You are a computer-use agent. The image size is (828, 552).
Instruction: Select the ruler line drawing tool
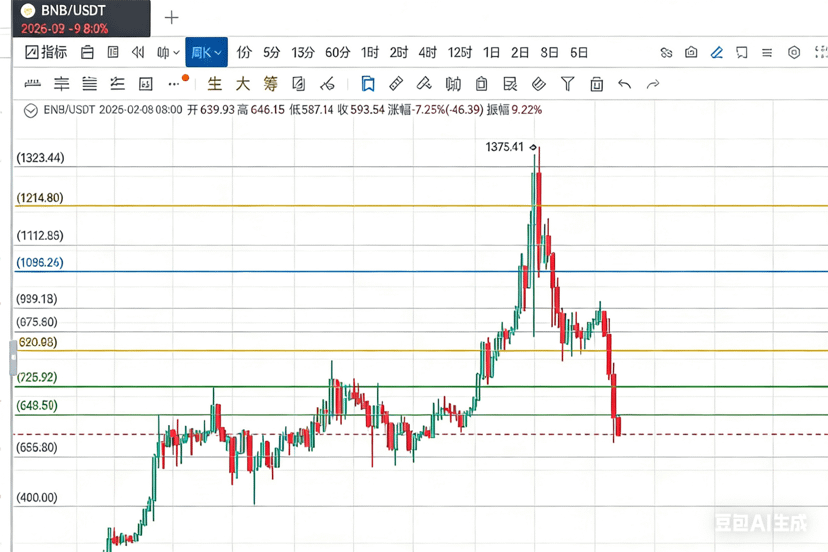pos(33,83)
